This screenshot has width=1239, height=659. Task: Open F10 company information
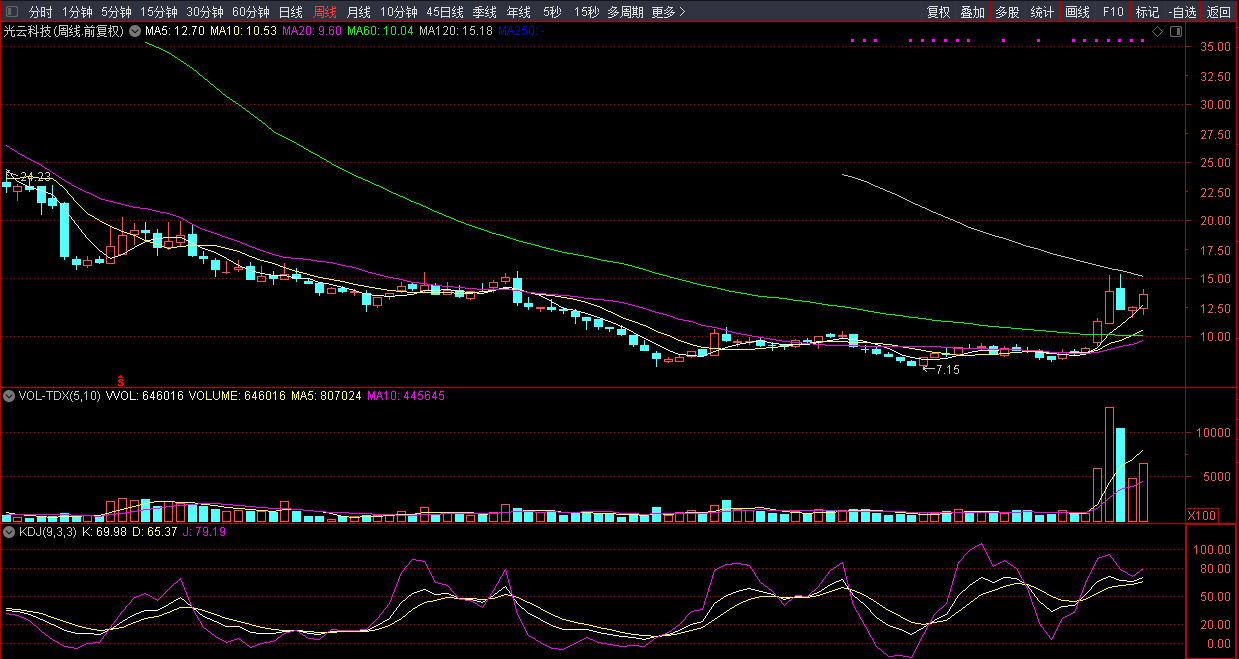click(x=1113, y=12)
